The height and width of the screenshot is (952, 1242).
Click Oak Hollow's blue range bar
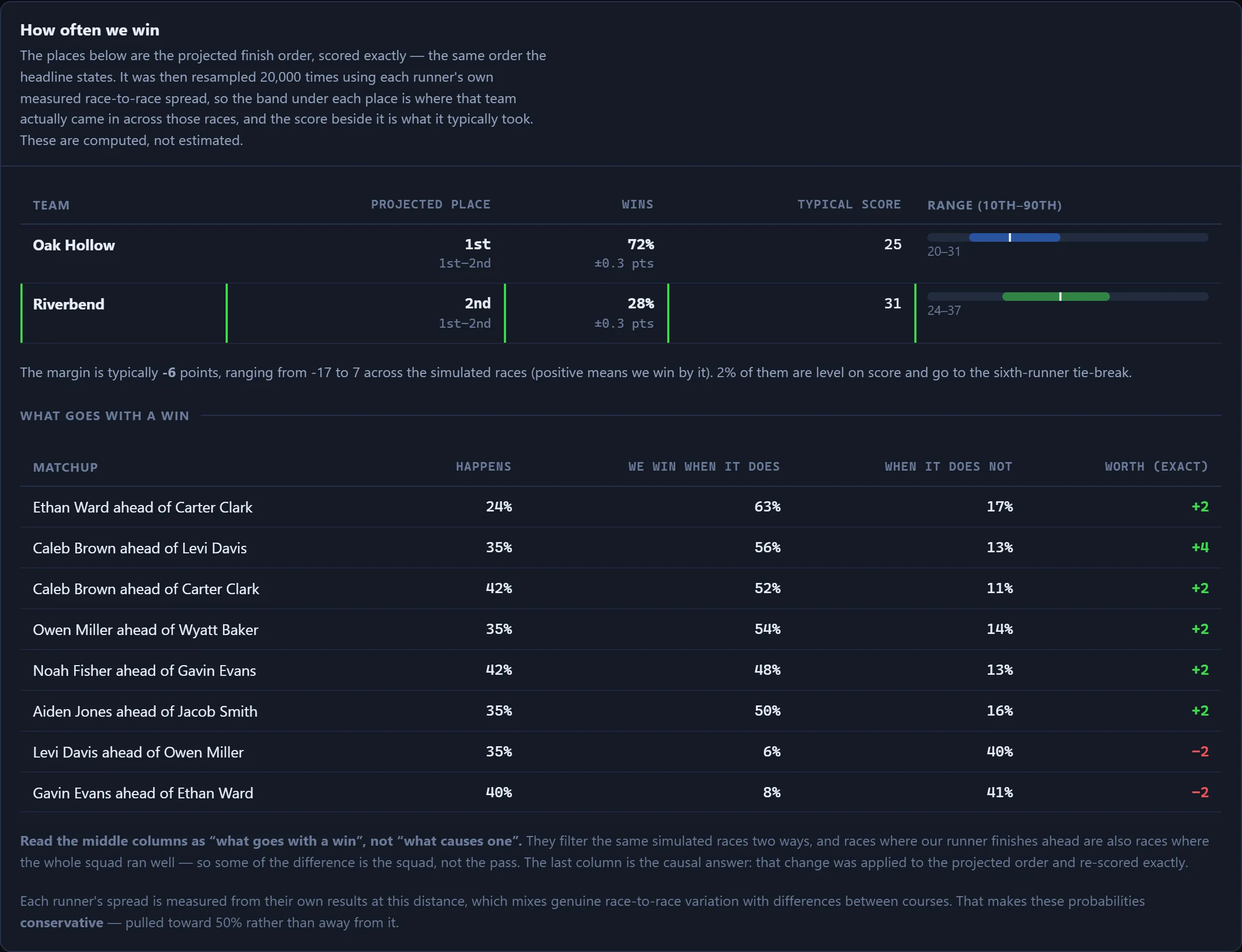pos(1014,237)
